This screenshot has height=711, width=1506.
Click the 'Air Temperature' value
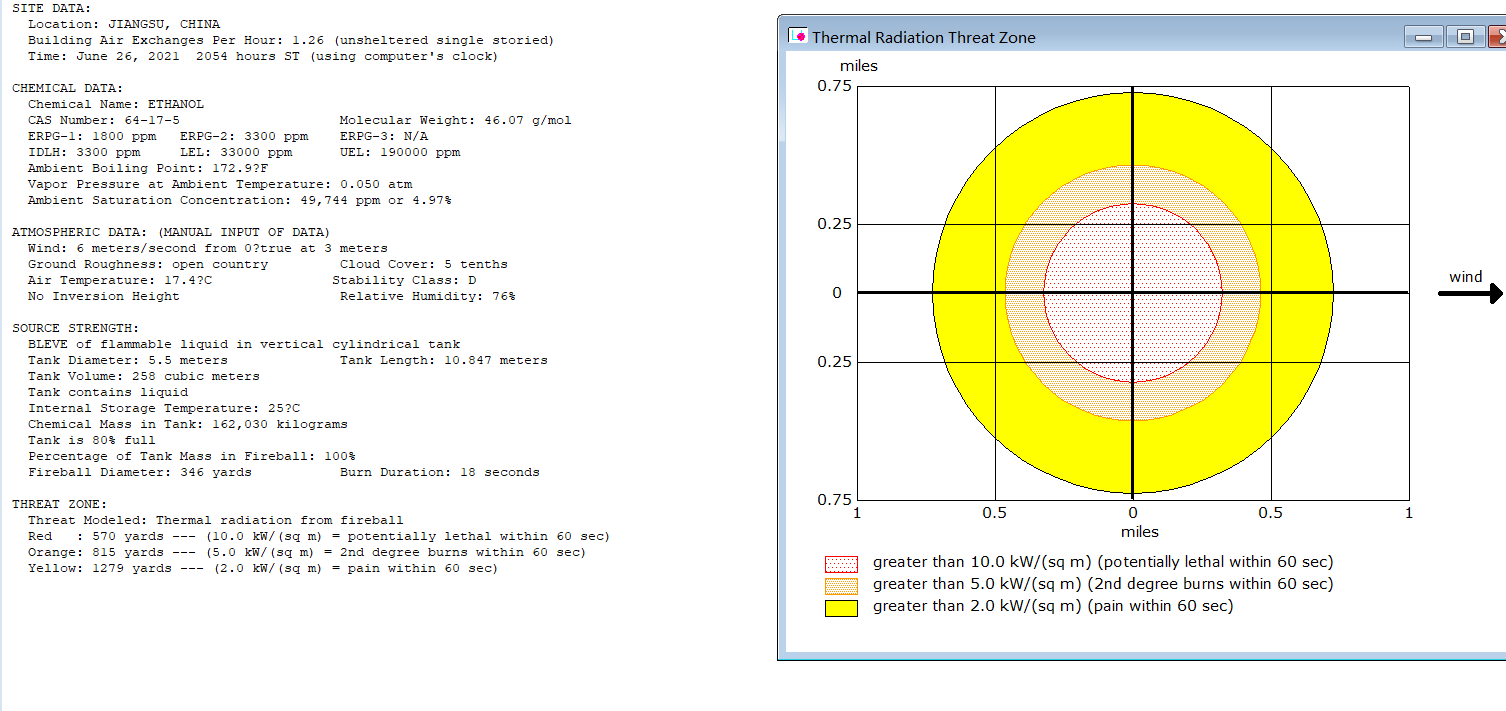point(120,280)
